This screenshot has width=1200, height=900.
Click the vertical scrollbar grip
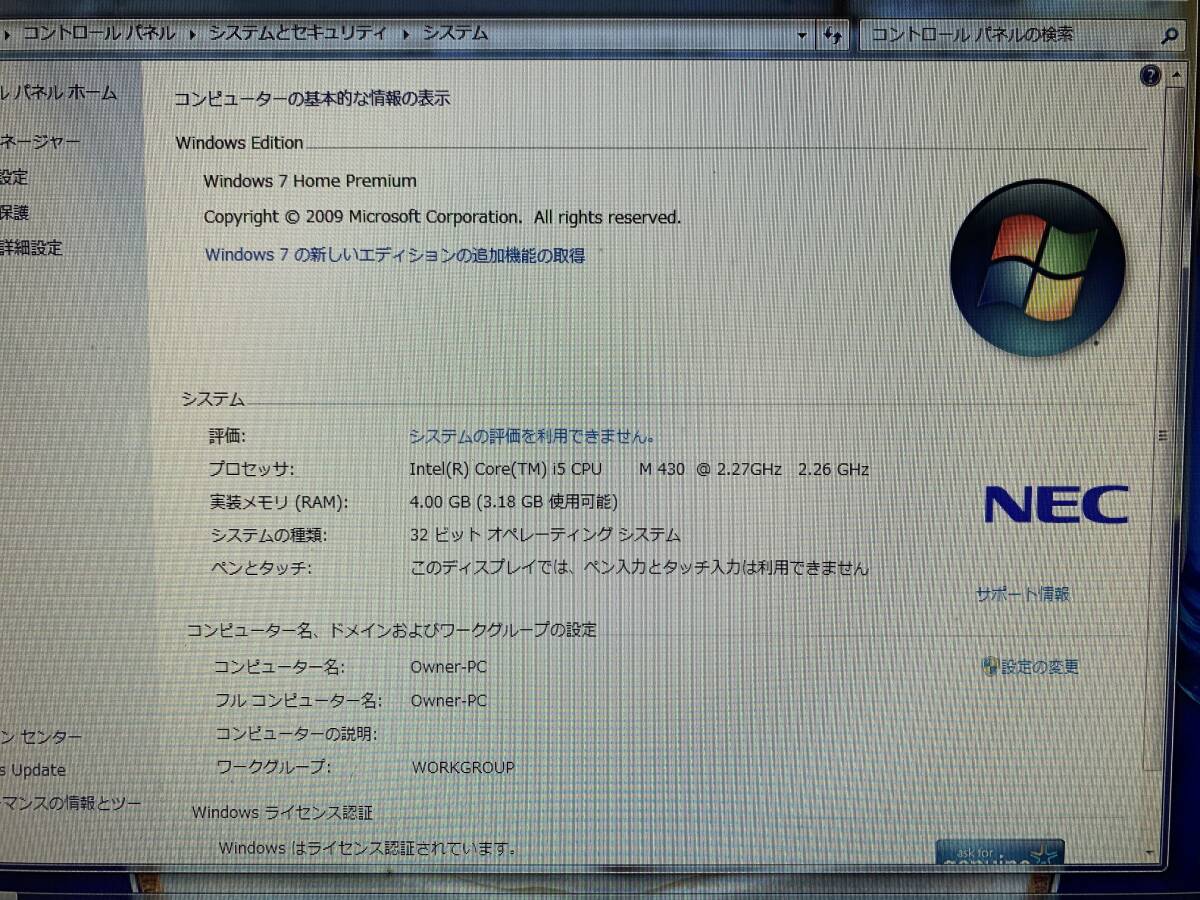pyautogui.click(x=1163, y=436)
